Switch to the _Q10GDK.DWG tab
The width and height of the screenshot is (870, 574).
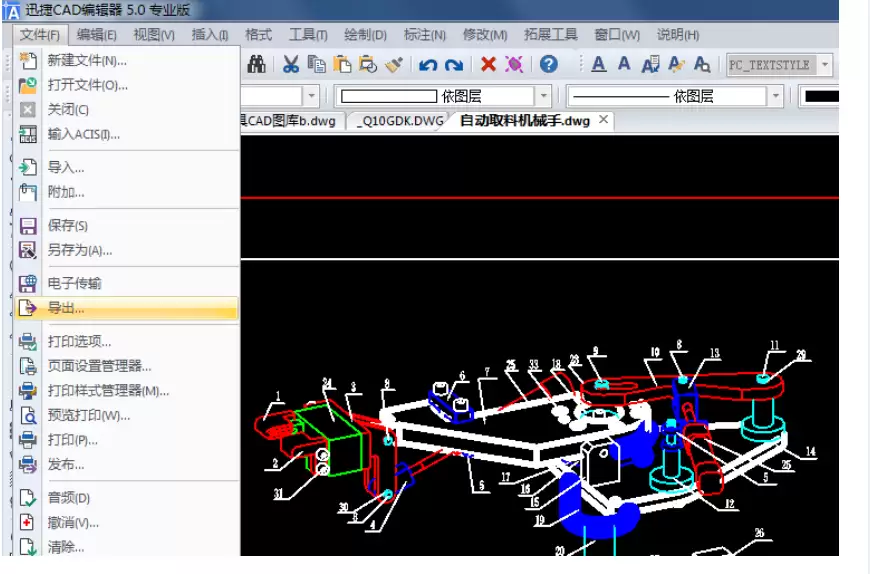tap(400, 121)
